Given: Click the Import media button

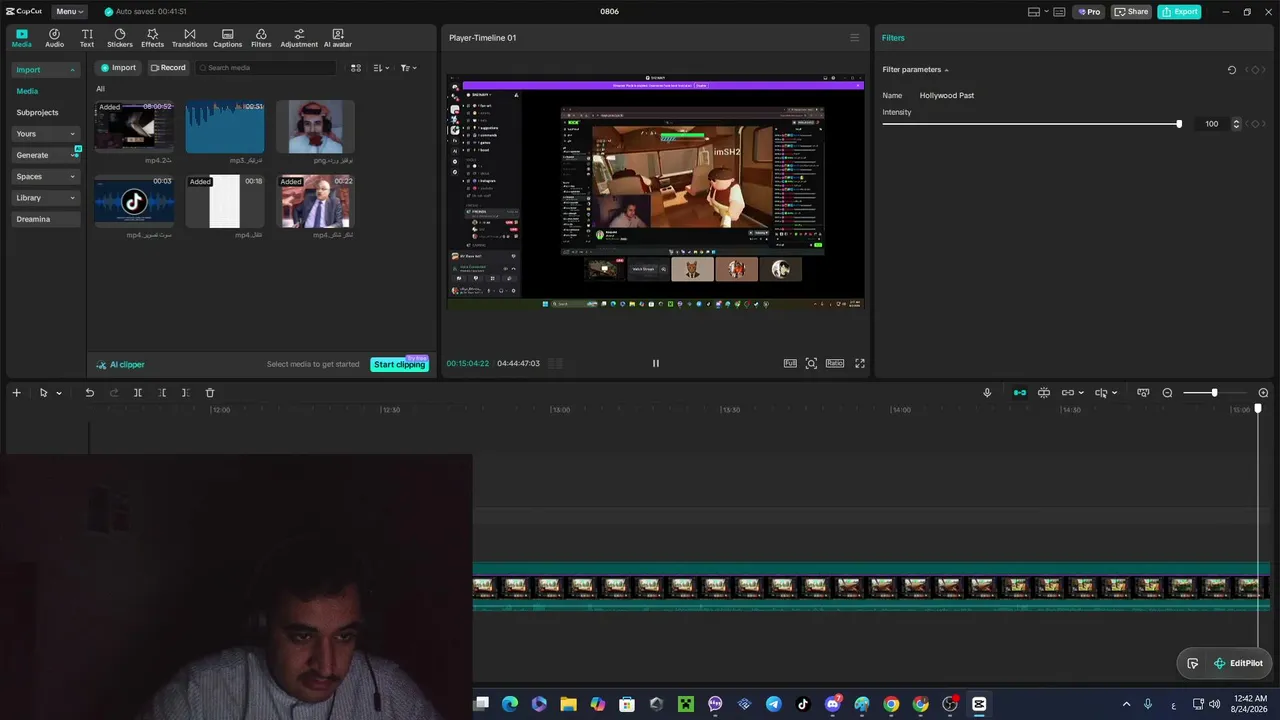Looking at the screenshot, I should point(118,68).
